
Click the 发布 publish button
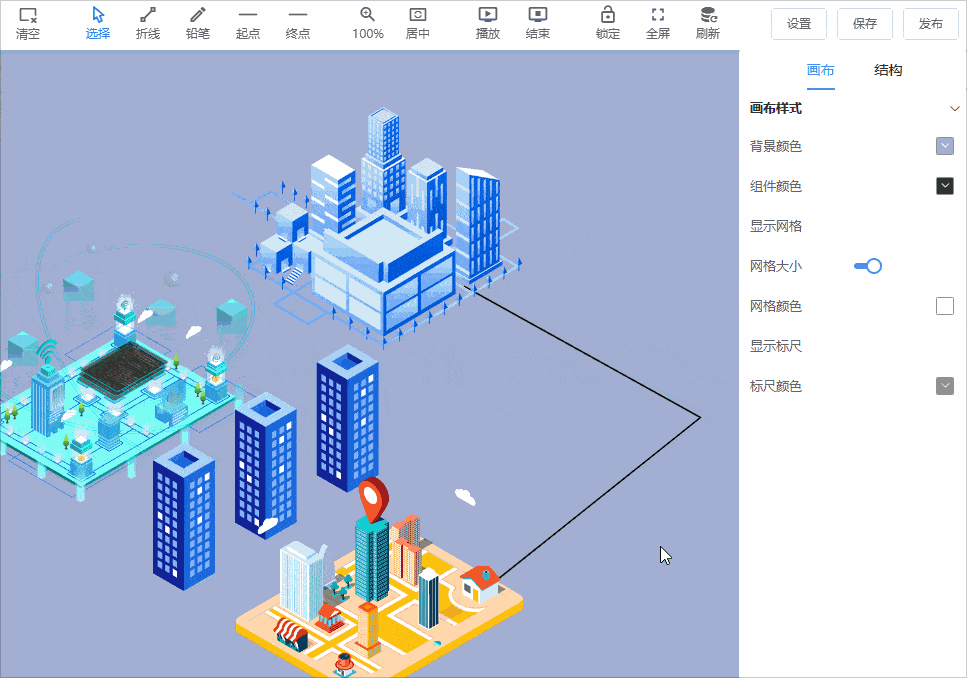[930, 24]
